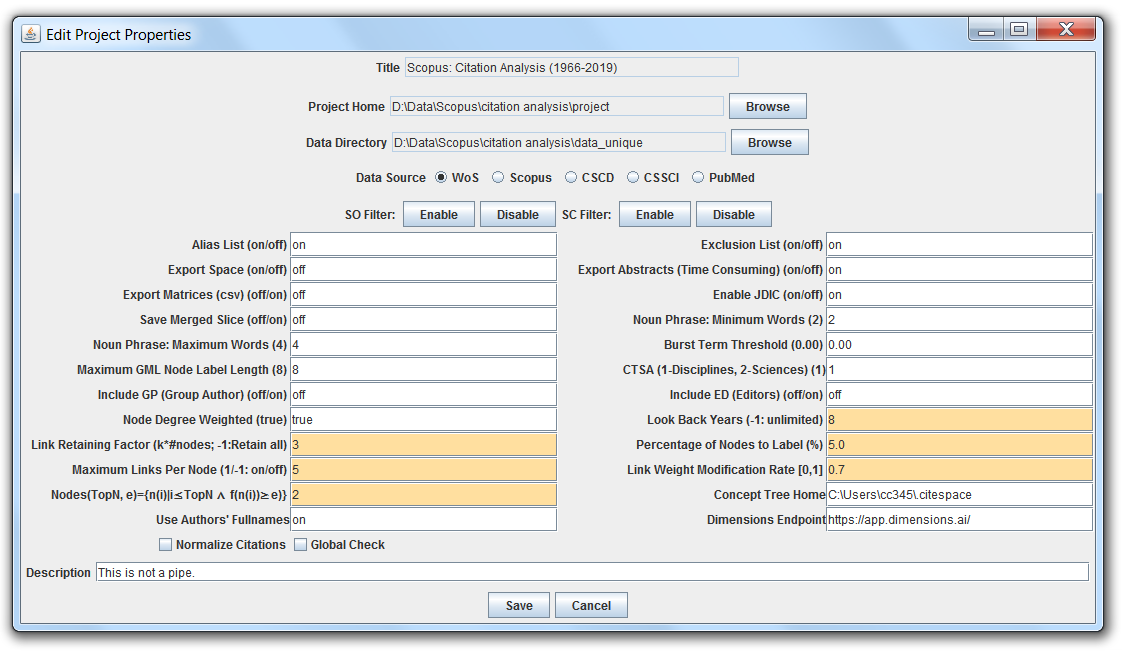Edit Maximum GML Node Label Length field
This screenshot has width=1126, height=656.
coord(424,370)
